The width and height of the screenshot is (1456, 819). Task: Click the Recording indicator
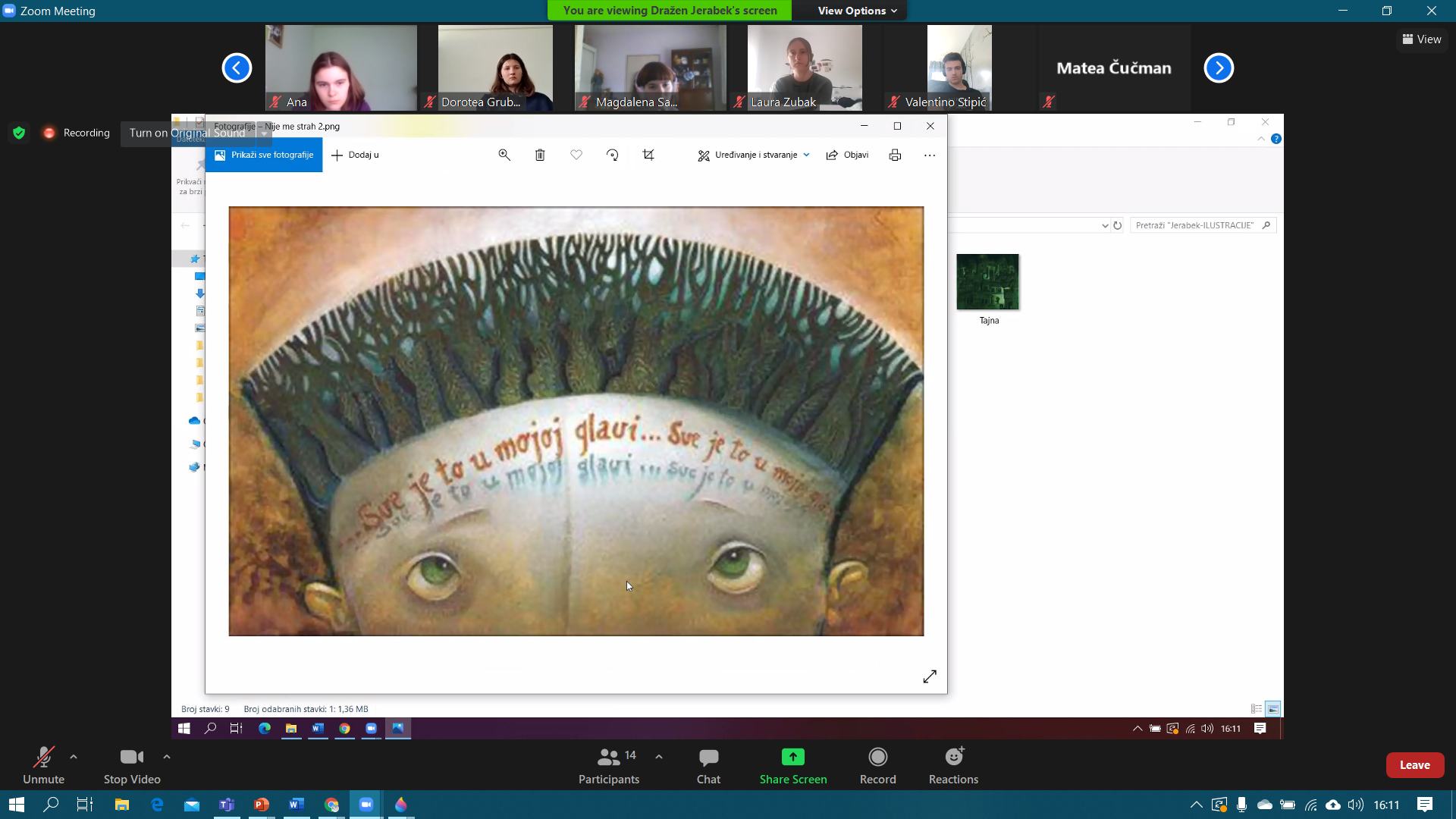[77, 133]
